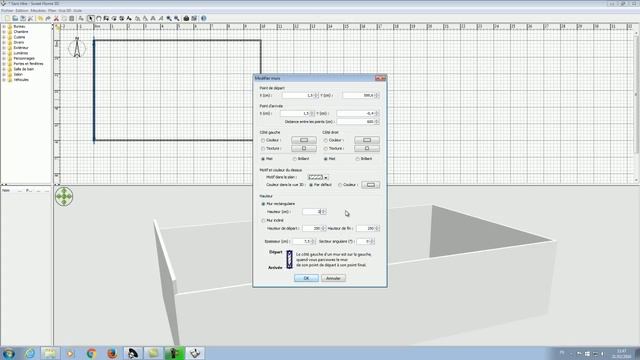Click the blue Help icon in toolbar
640x360 pixels.
point(204,18)
